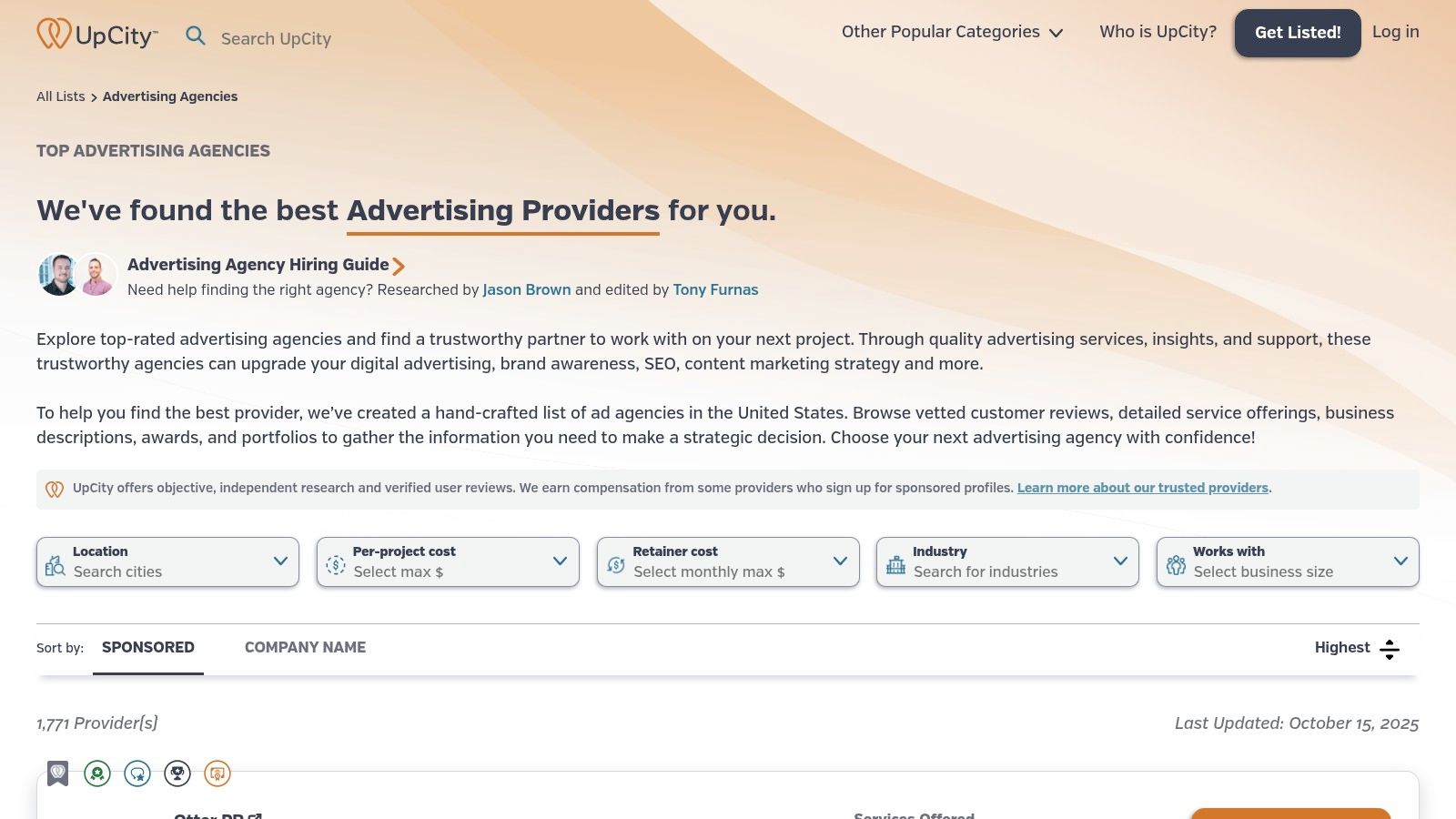Screen dimensions: 1456x819
Task: Click the blue review star badge
Action: (x=137, y=773)
